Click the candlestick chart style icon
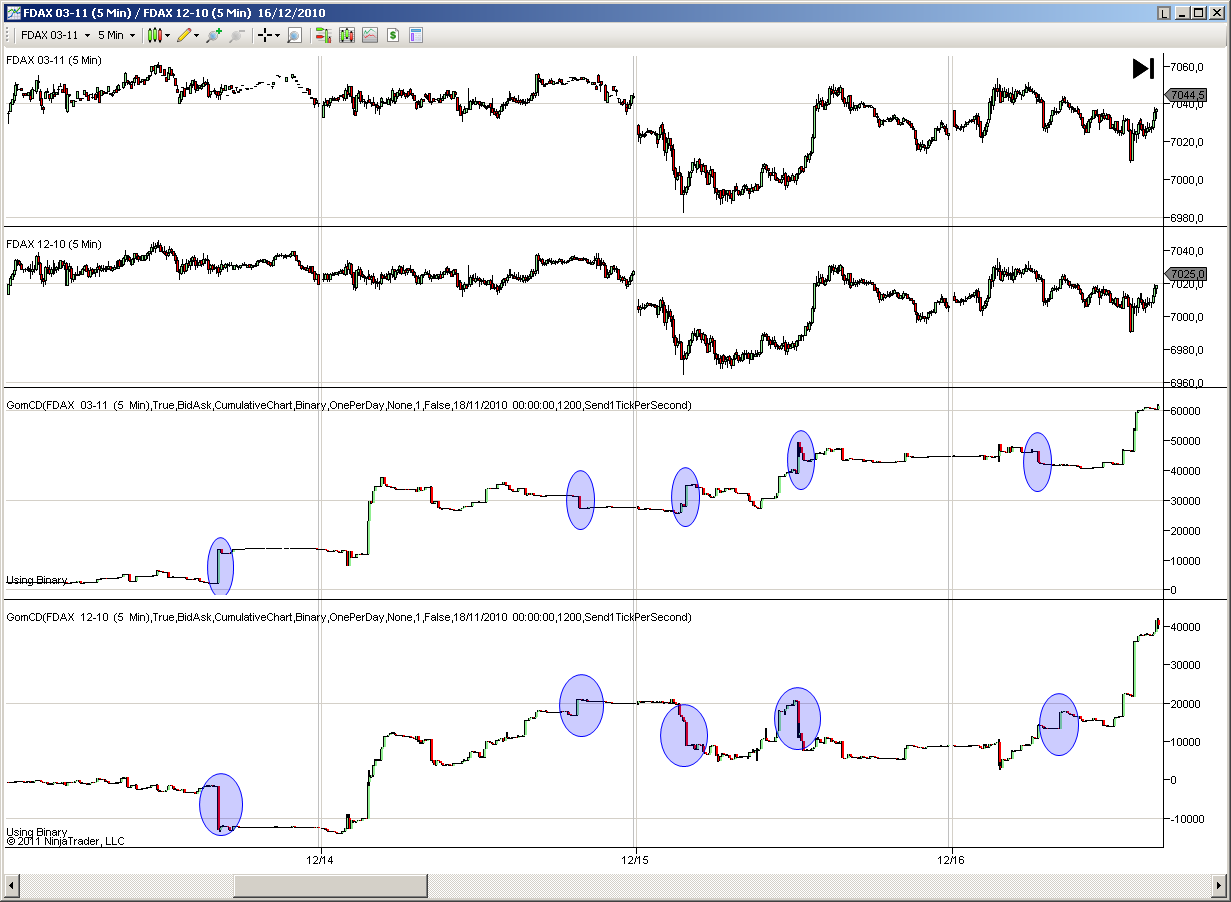The width and height of the screenshot is (1231, 902). pos(154,35)
